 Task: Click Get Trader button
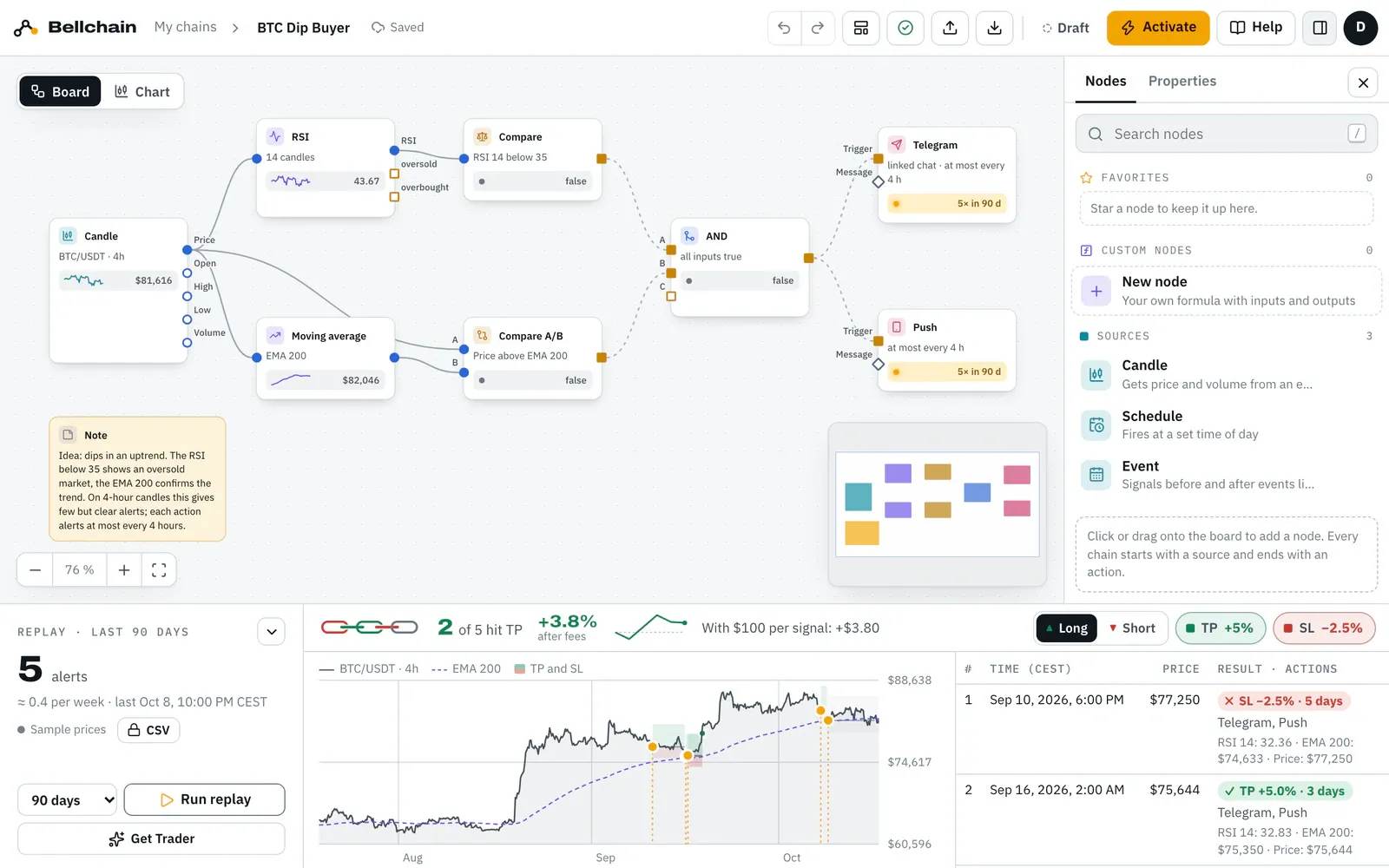[x=151, y=839]
